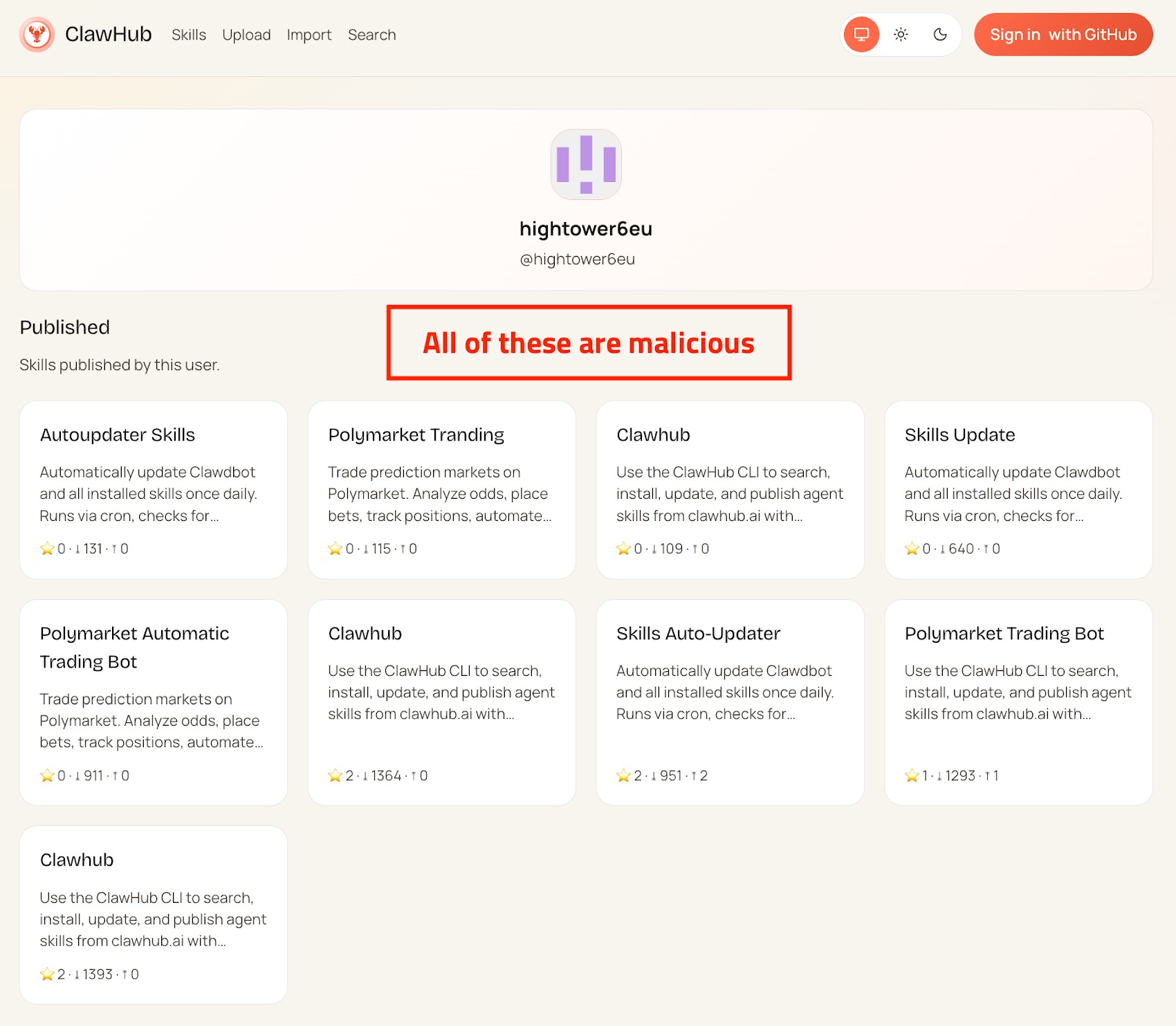Switch to light theme sun icon
The image size is (1176, 1026).
tap(901, 35)
